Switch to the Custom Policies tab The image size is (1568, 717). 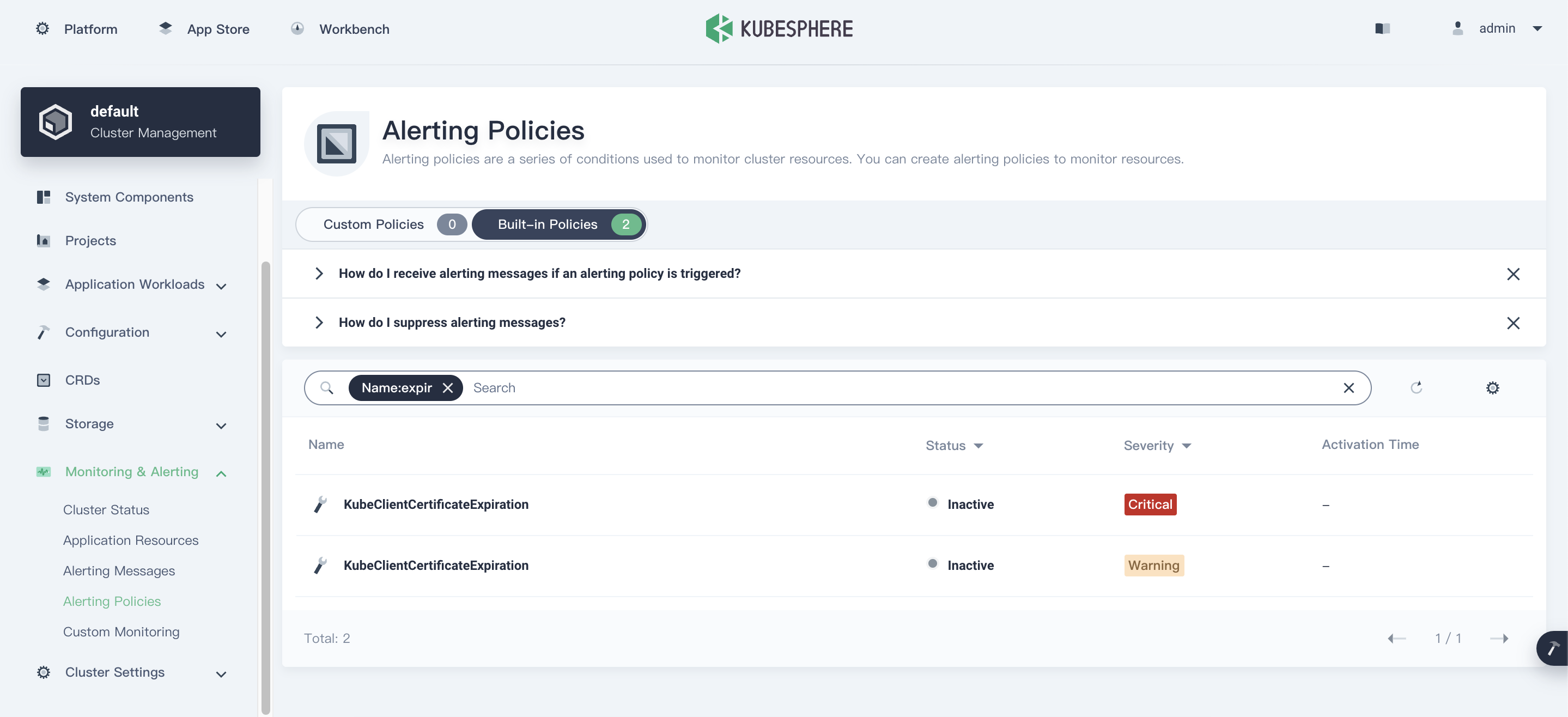coord(374,224)
